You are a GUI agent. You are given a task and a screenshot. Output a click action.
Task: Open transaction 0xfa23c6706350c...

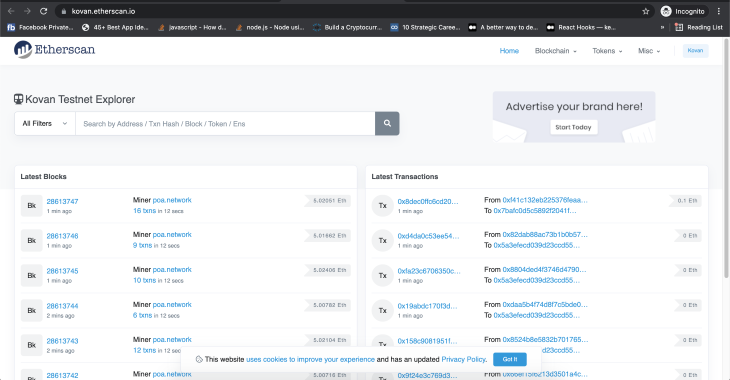(x=429, y=271)
